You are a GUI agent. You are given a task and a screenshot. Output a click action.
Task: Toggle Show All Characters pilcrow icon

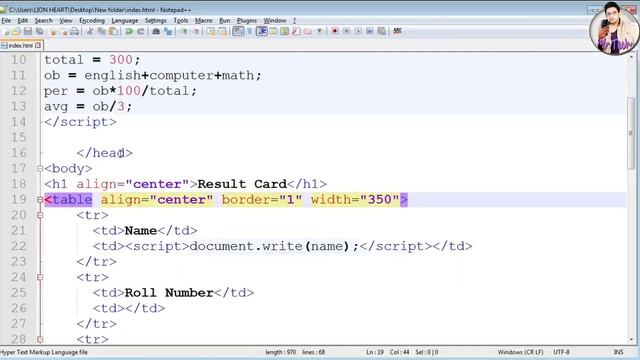250,31
